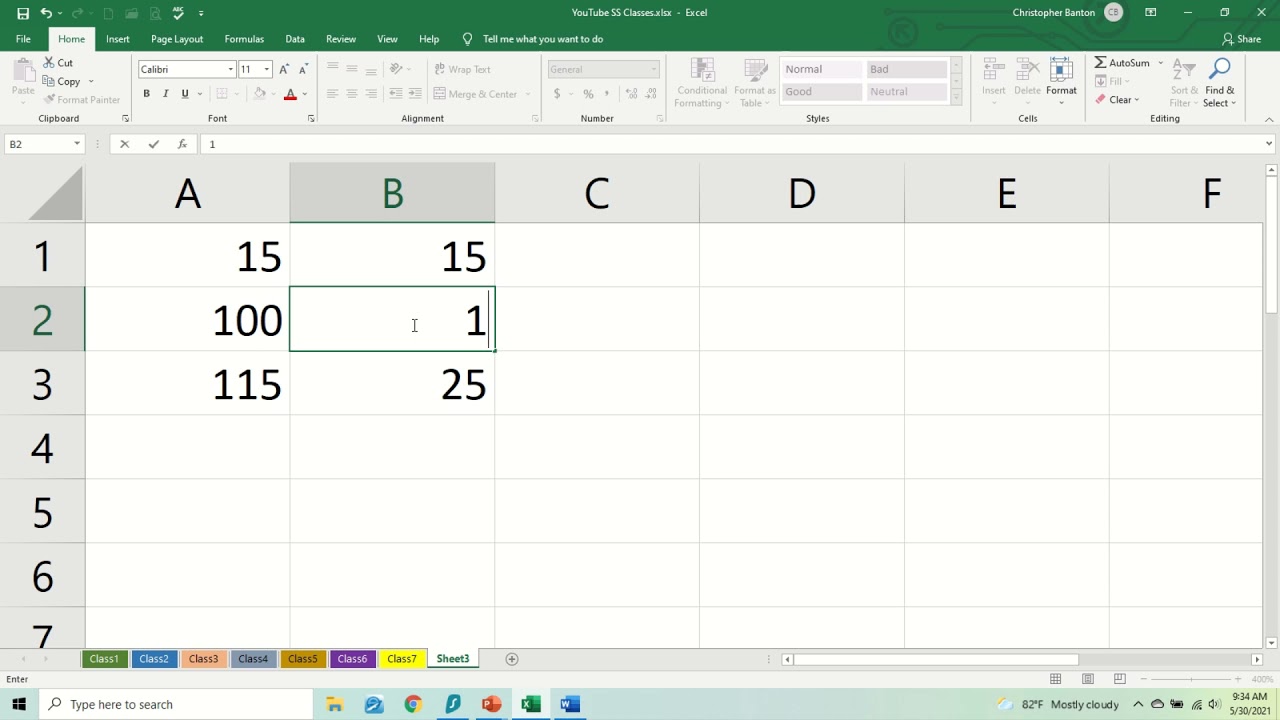Switch to Page Break Preview in status bar

1120,679
